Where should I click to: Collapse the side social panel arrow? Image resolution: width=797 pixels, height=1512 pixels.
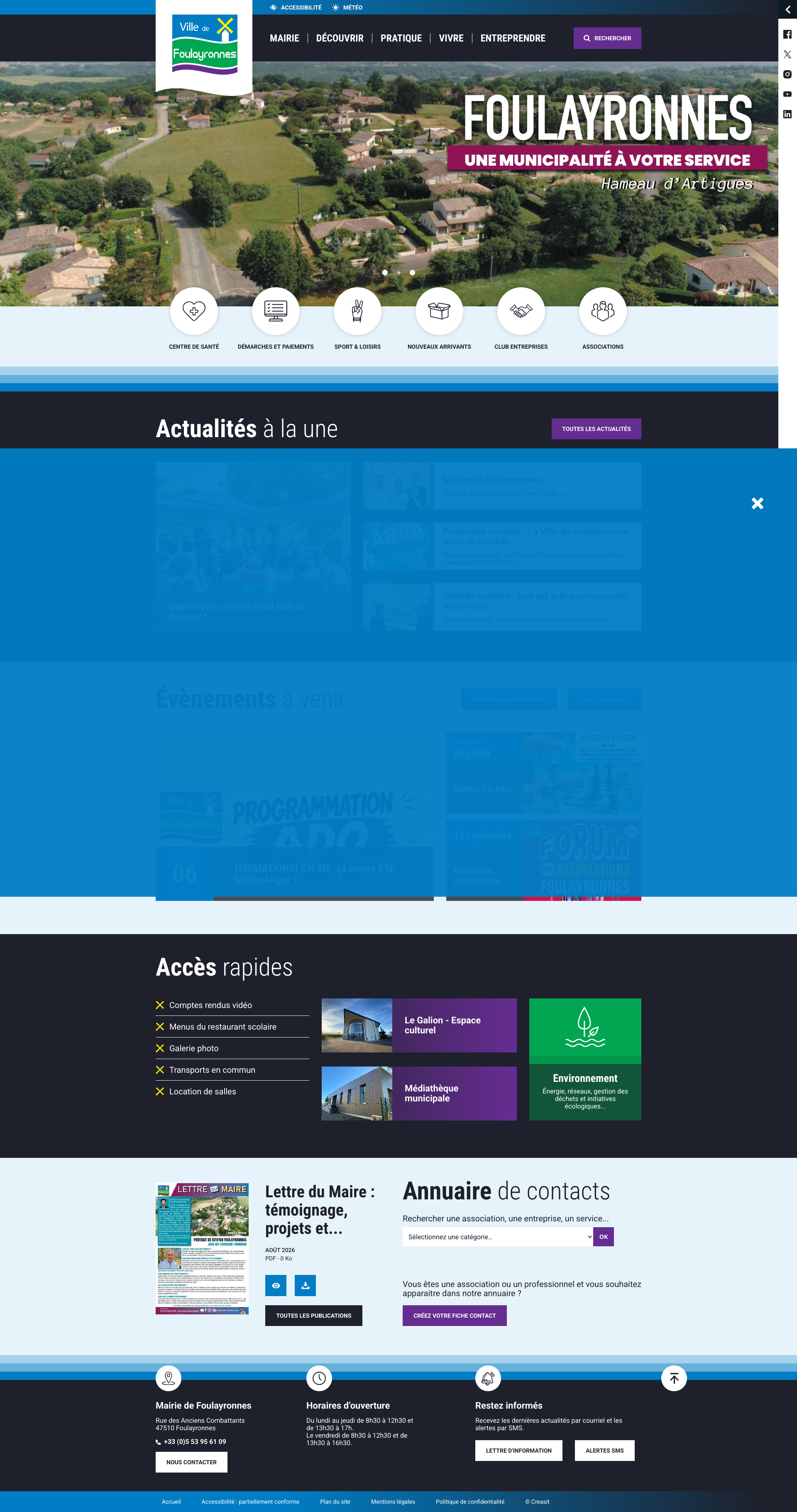pyautogui.click(x=787, y=10)
